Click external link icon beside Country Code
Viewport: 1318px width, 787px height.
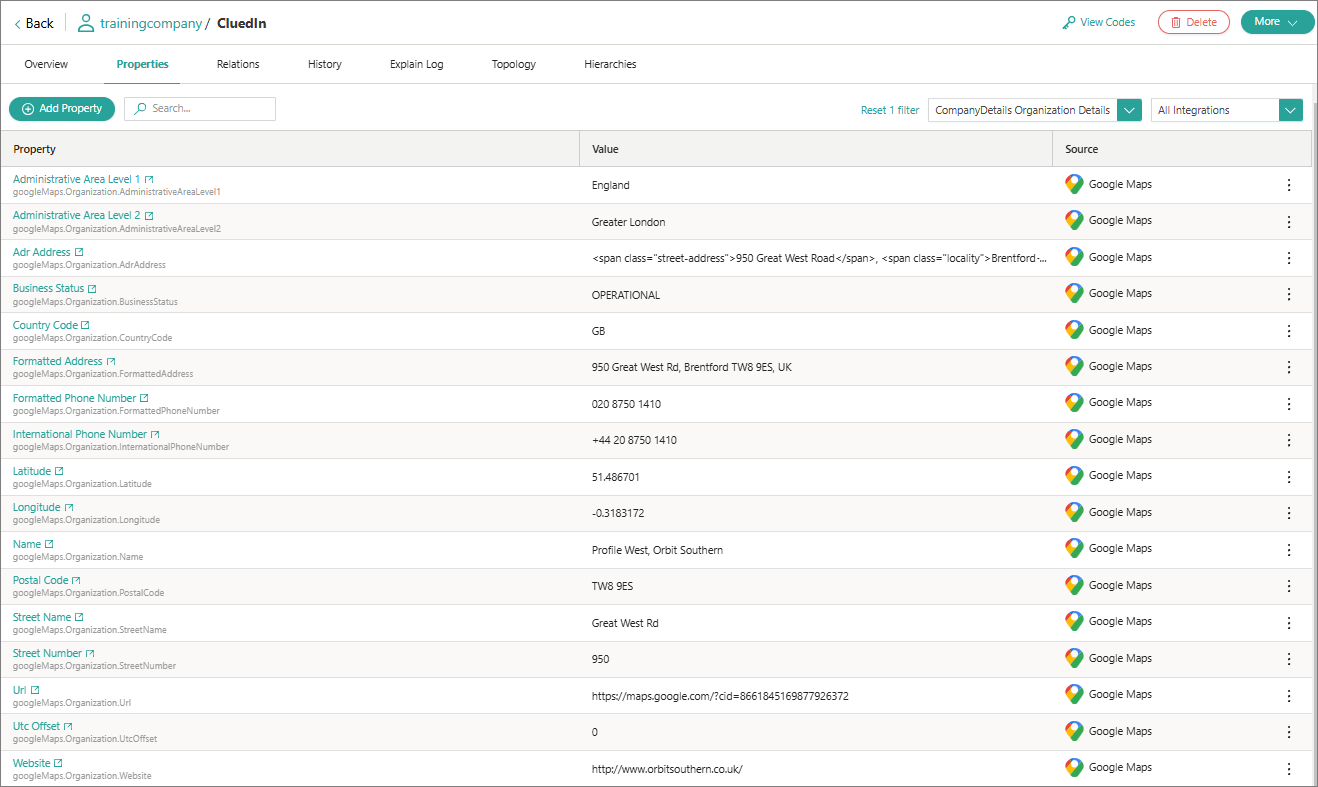(85, 325)
